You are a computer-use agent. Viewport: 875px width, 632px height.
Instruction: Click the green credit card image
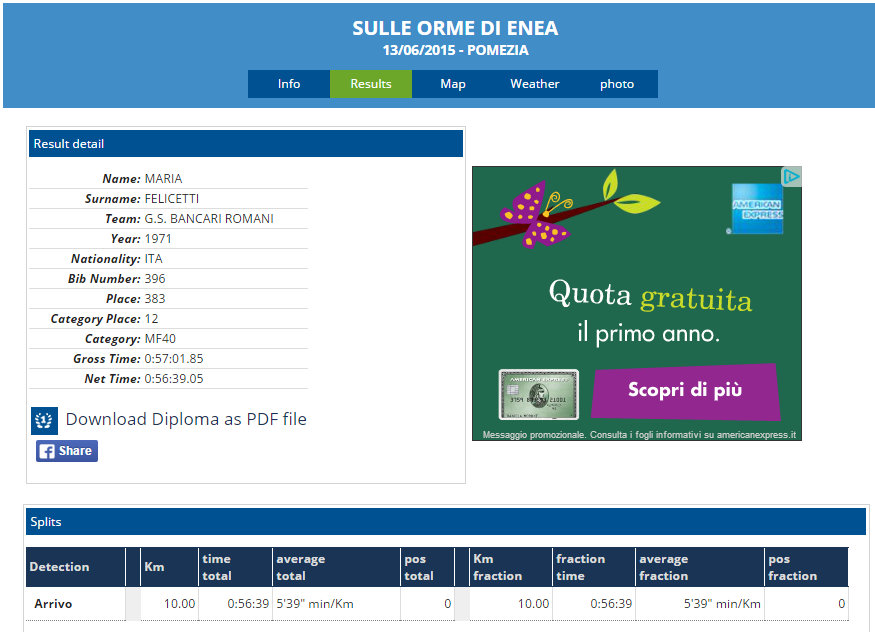coord(538,394)
